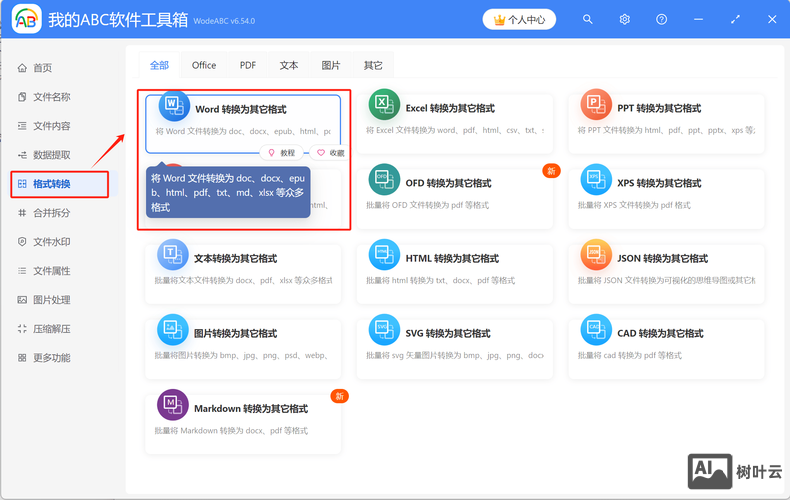Click the 文件内容 label in sidebar
Screen dimensions: 790x500
tap(52, 126)
